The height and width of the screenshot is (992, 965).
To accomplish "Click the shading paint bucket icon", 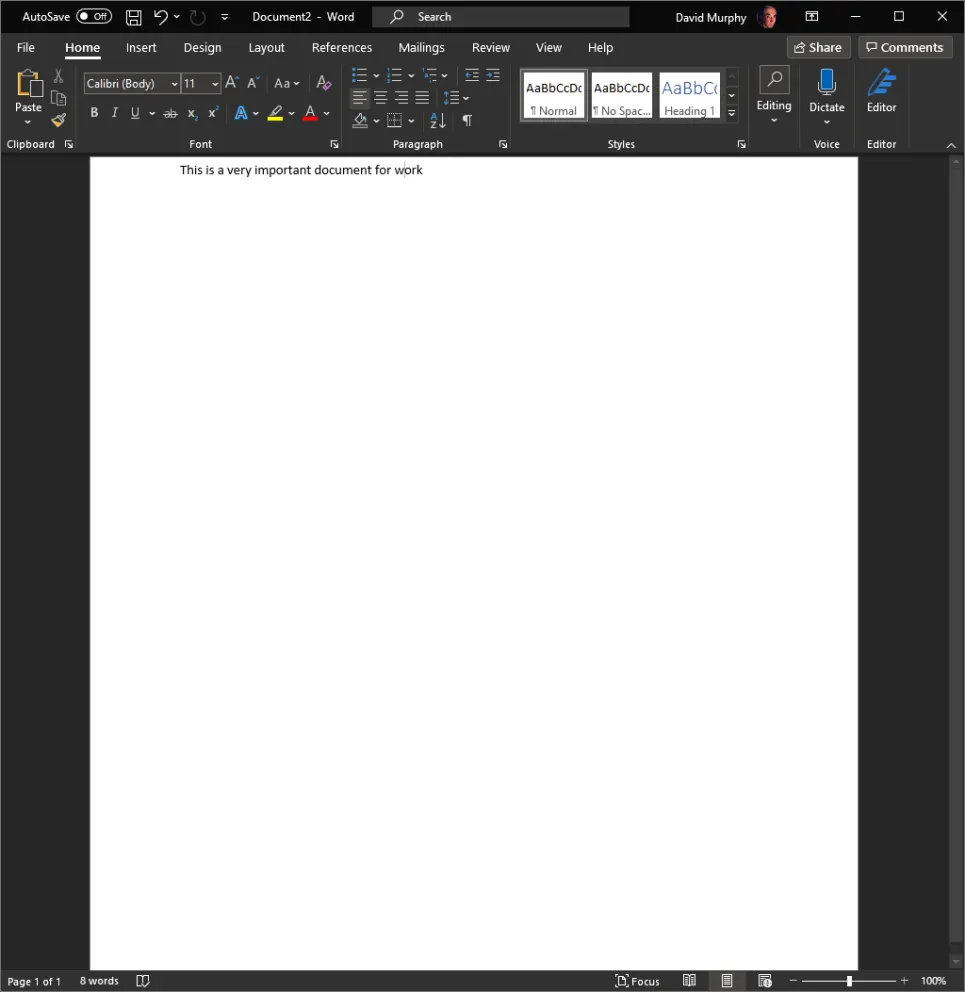I will point(359,120).
